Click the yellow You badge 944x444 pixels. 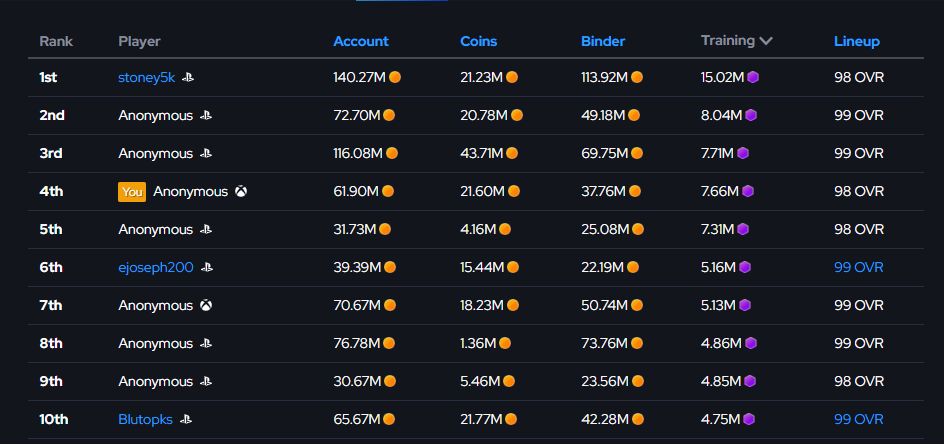pyautogui.click(x=132, y=192)
